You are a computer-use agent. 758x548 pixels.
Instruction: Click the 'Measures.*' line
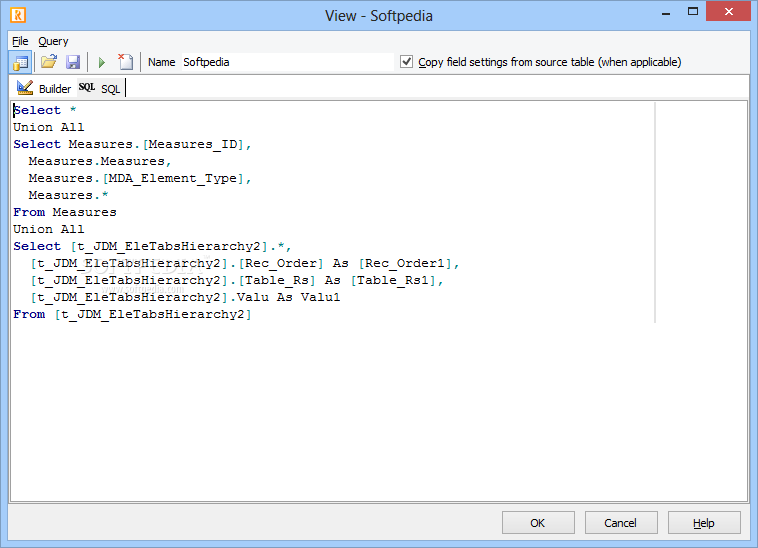coord(68,195)
